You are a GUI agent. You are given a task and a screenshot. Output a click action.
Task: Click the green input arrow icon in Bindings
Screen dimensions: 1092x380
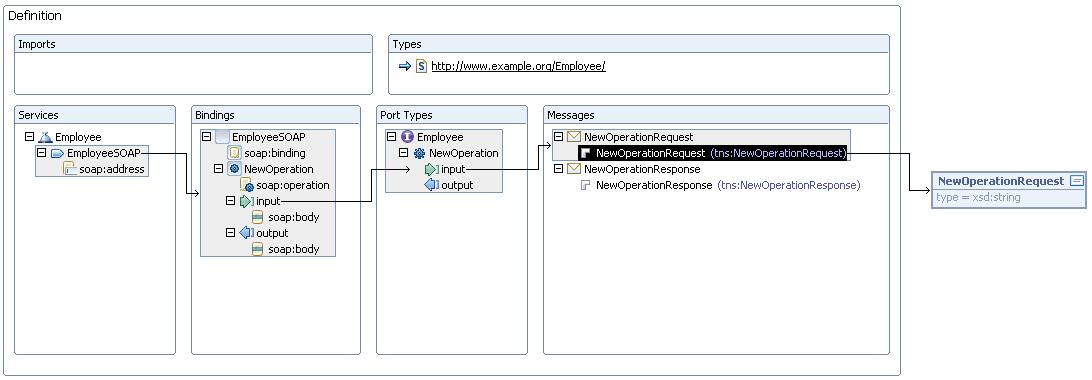(247, 201)
